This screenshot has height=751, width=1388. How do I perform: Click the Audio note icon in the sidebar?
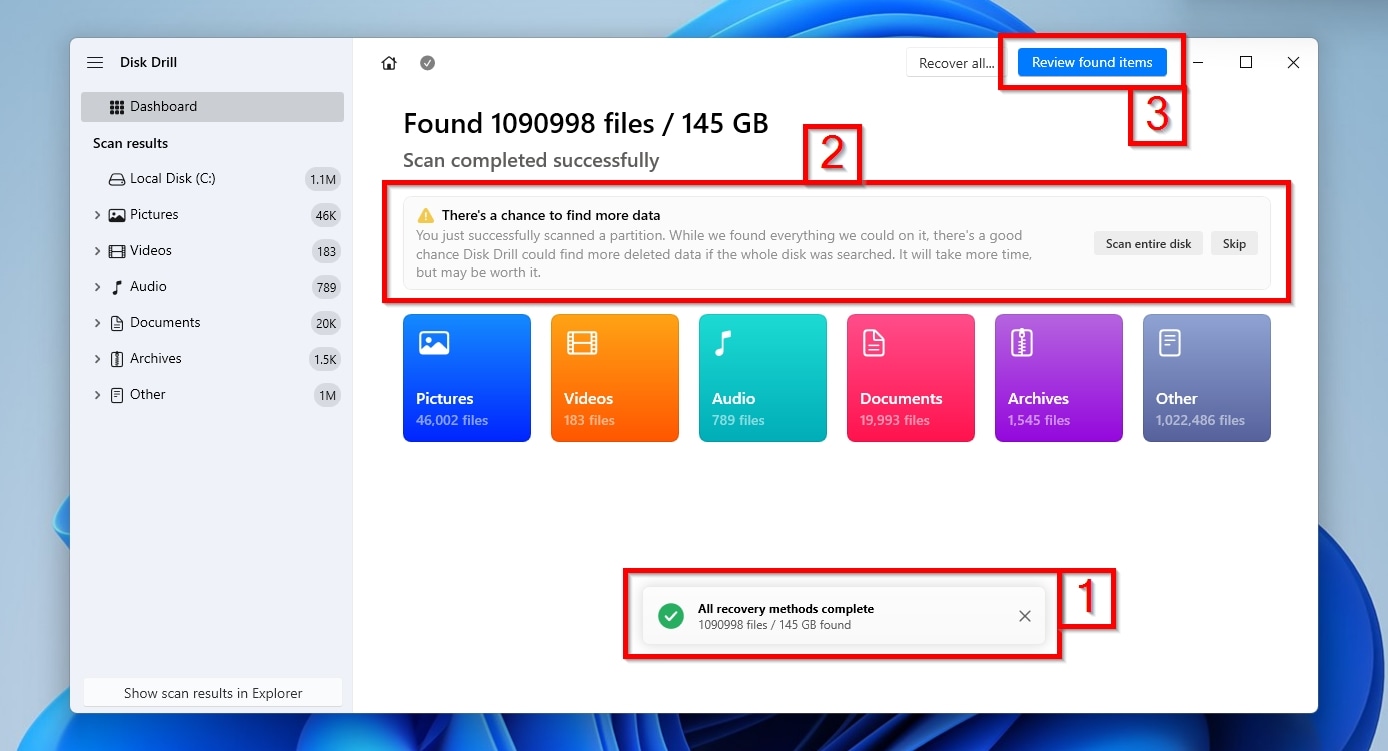pos(117,287)
